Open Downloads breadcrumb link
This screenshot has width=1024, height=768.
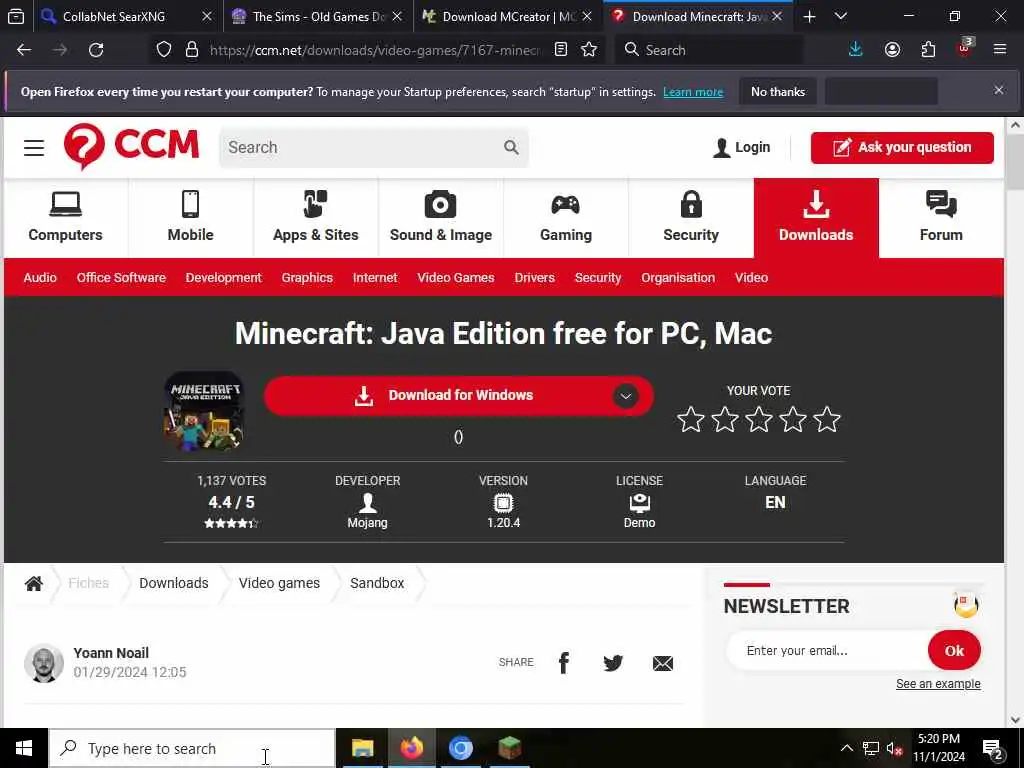(174, 583)
